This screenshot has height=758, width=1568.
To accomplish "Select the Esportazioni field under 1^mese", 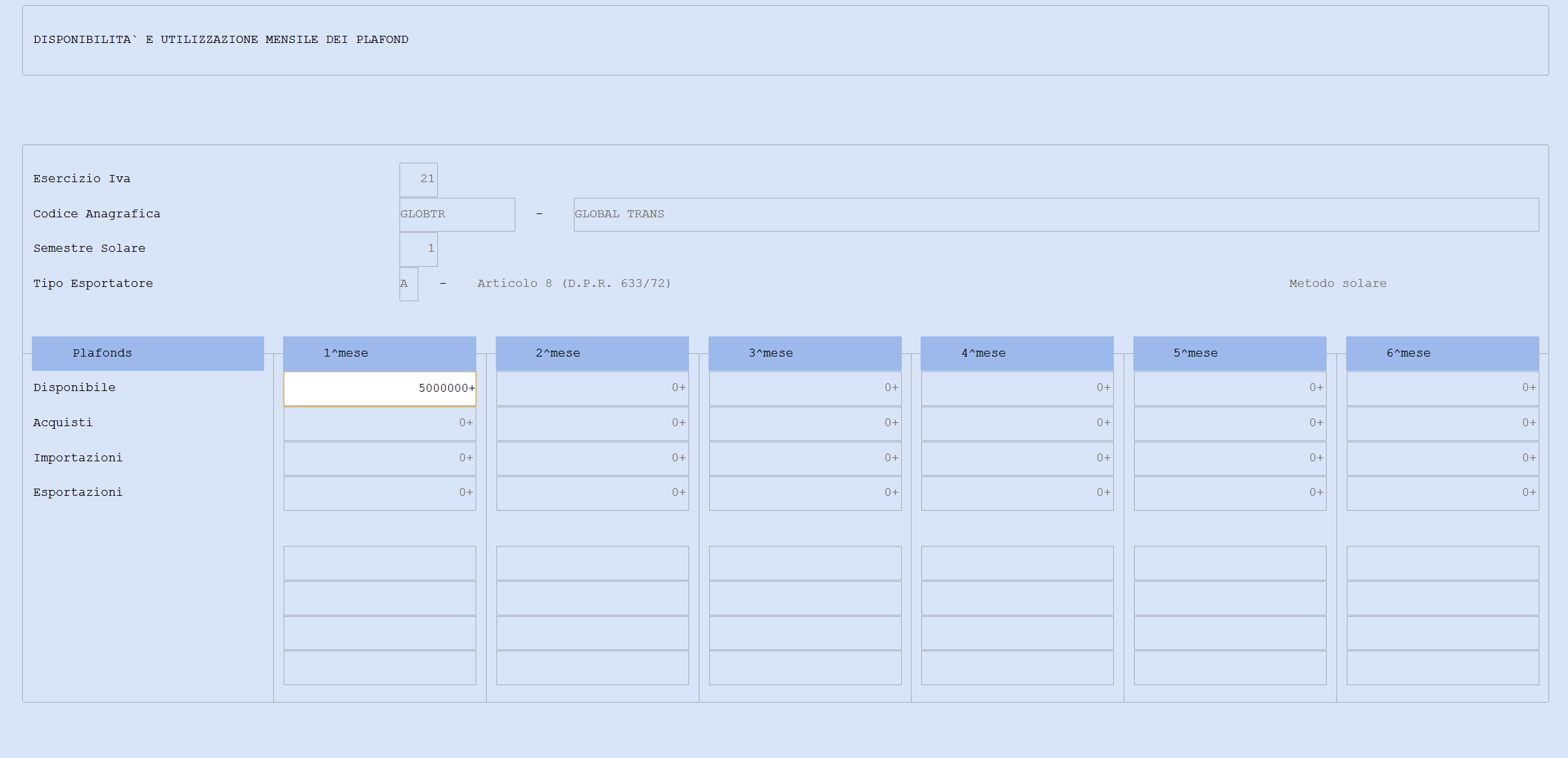I will 380,493.
